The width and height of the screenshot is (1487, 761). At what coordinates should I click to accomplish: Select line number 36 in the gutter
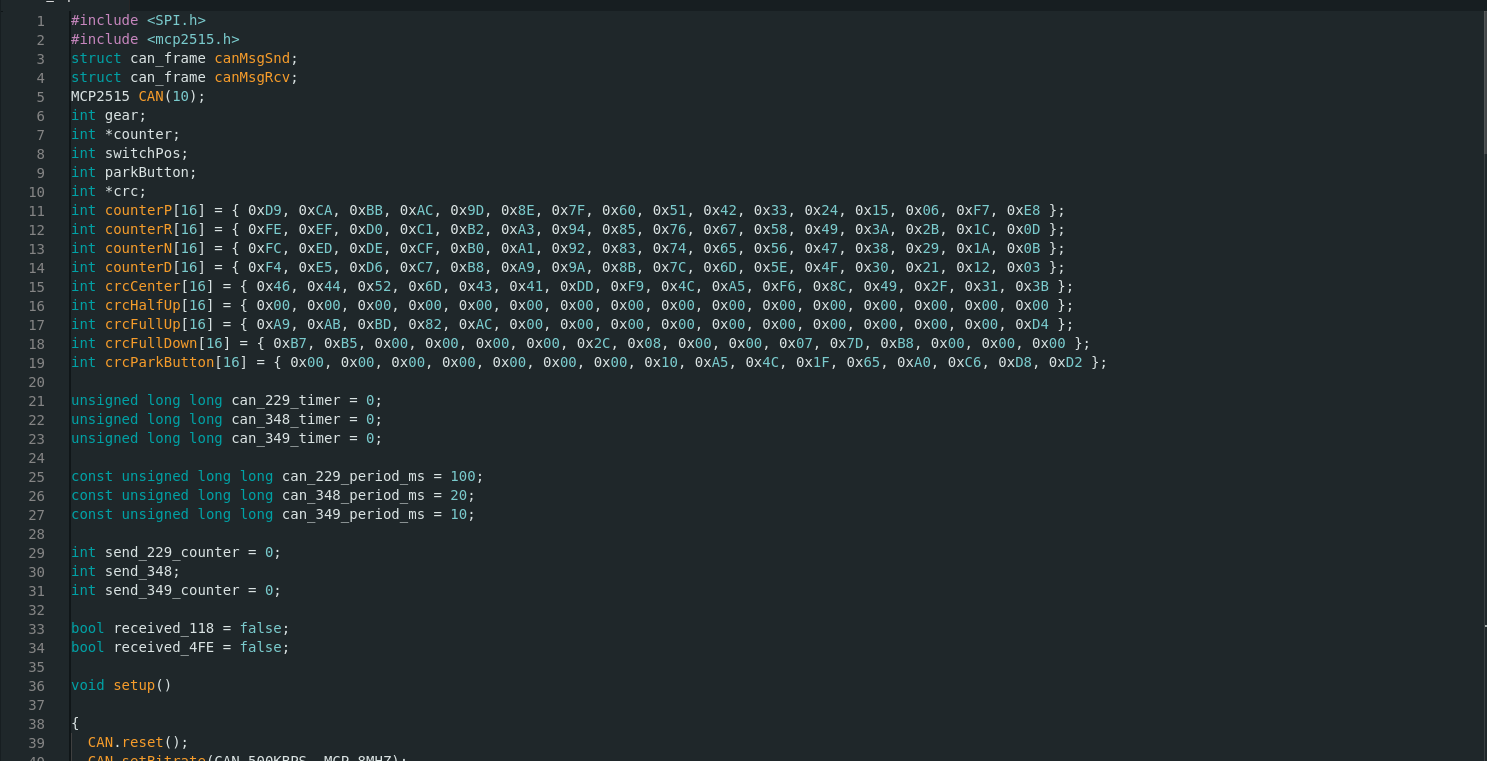coord(37,686)
